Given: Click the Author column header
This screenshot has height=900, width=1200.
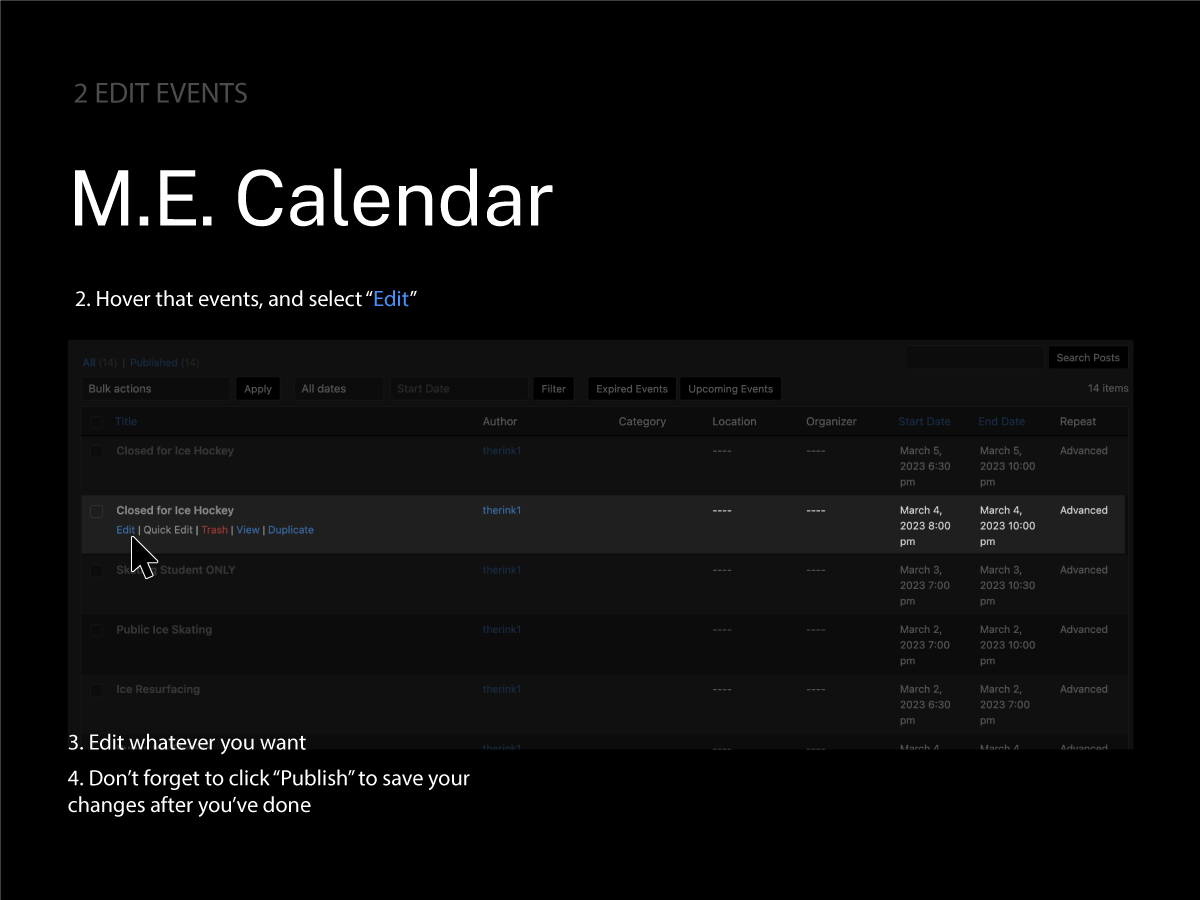Looking at the screenshot, I should 500,422.
